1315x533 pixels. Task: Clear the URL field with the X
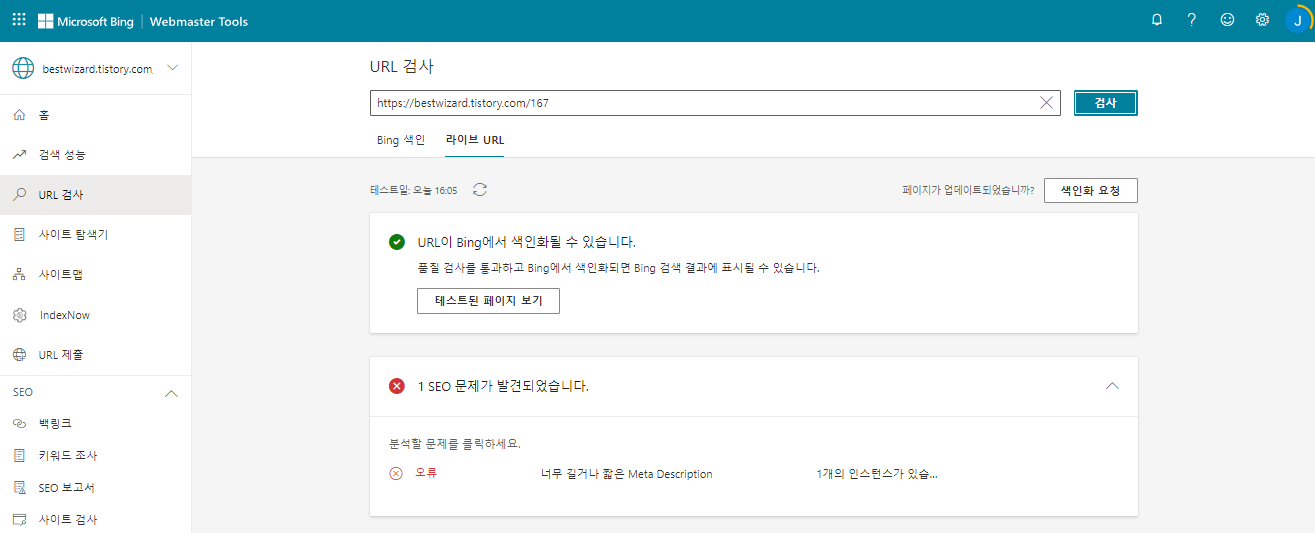(x=1047, y=103)
